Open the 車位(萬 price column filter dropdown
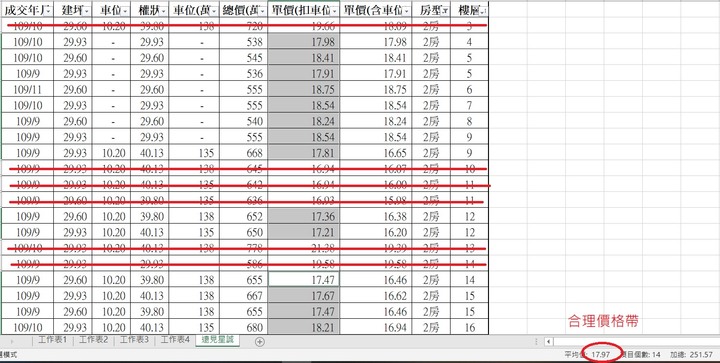The height and width of the screenshot is (363, 720). pos(214,11)
